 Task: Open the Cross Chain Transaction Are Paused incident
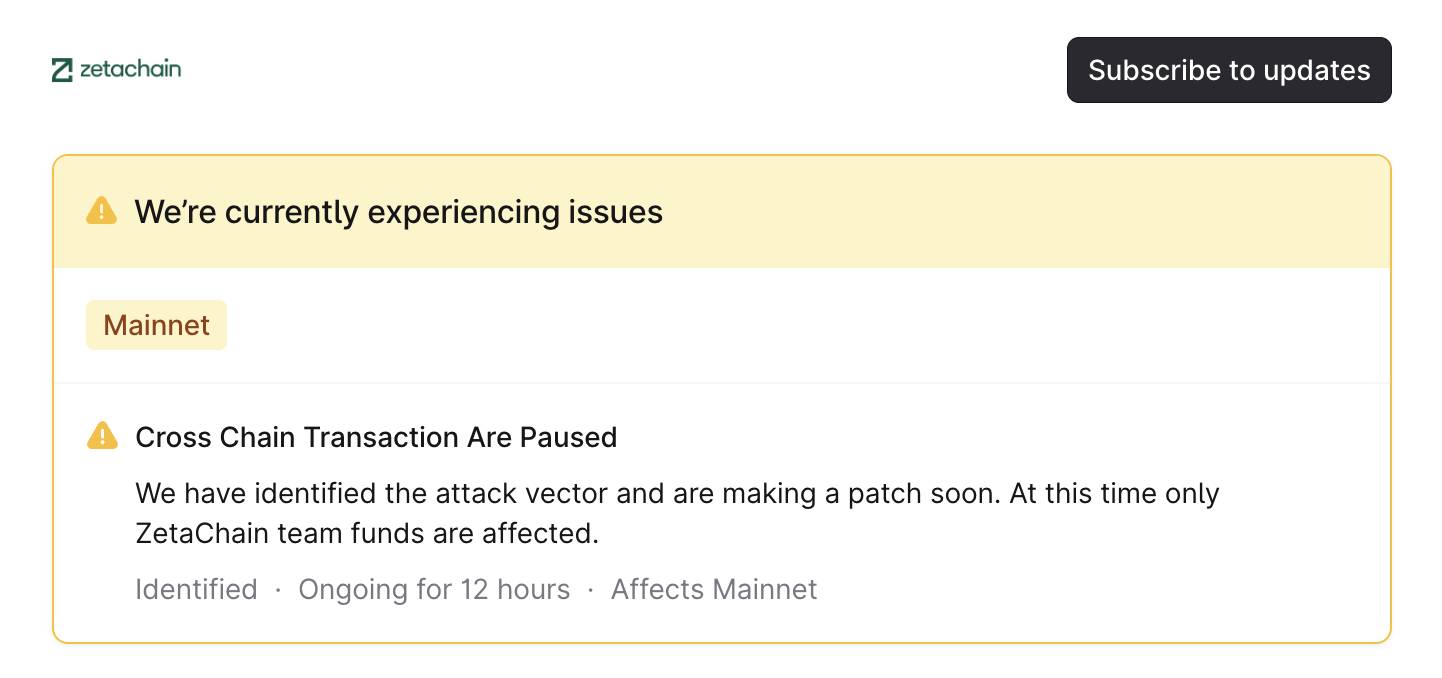376,437
